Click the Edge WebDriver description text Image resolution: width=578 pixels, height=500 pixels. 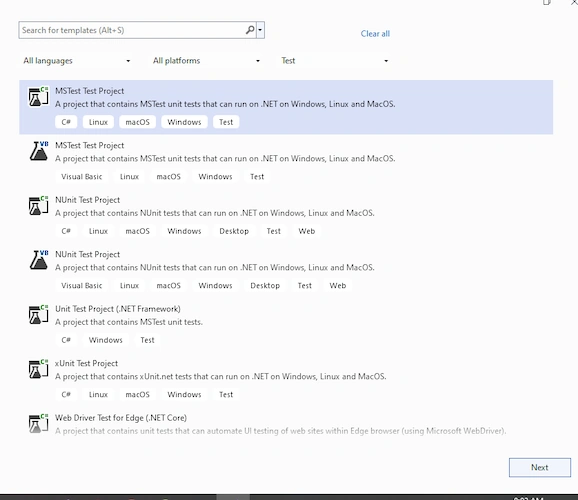pyautogui.click(x=281, y=431)
